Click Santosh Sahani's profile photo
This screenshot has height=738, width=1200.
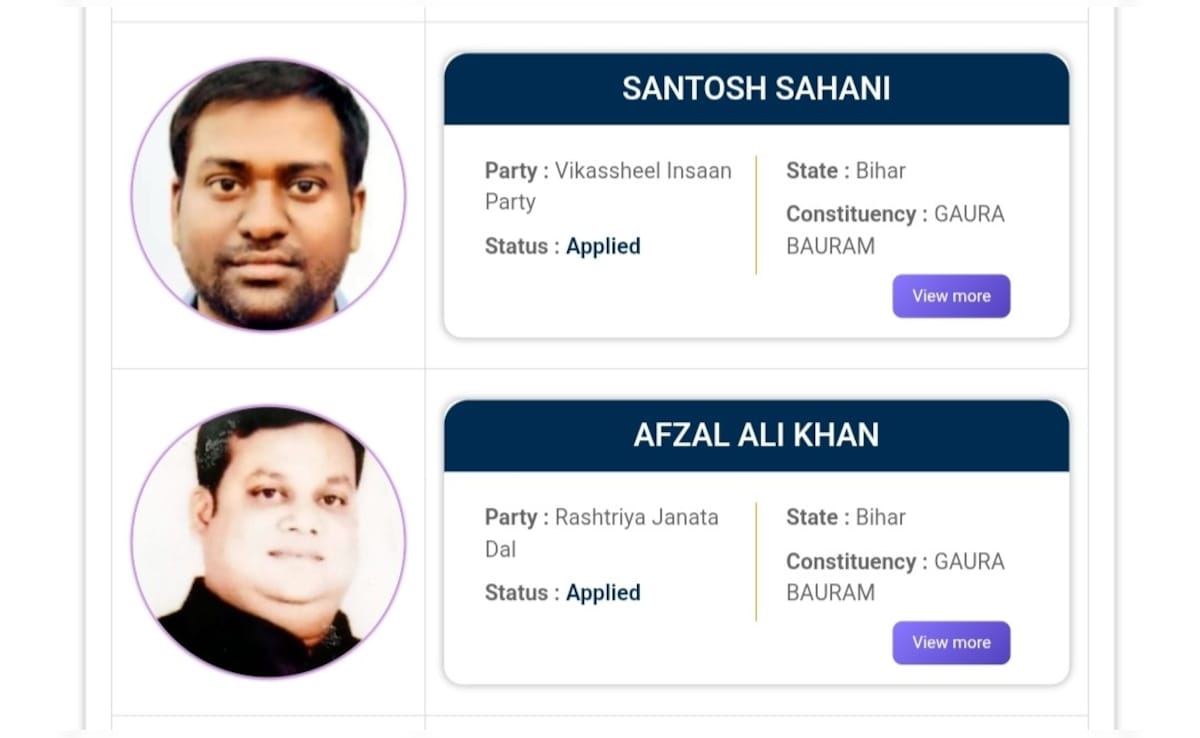268,195
